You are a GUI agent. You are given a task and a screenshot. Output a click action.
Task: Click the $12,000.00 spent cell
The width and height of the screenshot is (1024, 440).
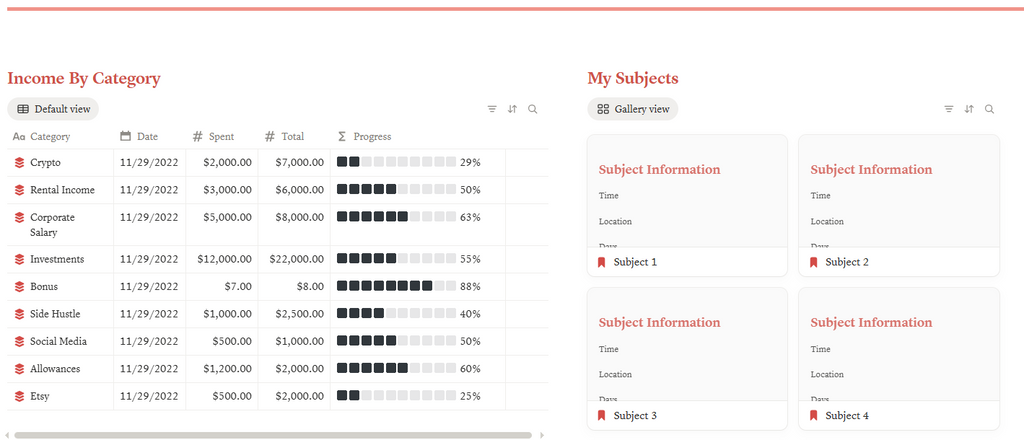(x=222, y=259)
